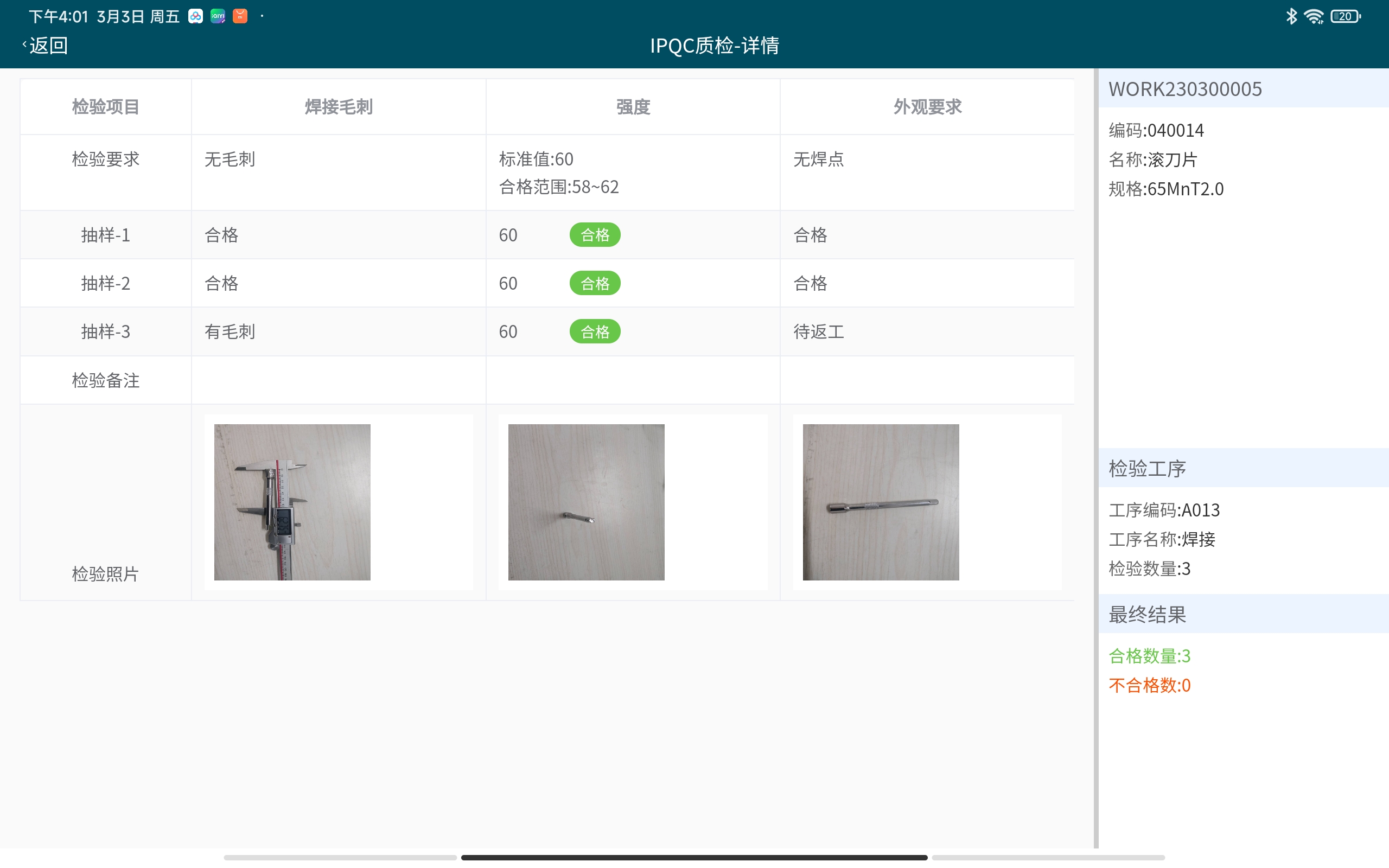Tap the Wi-Fi status icon

(1314, 16)
